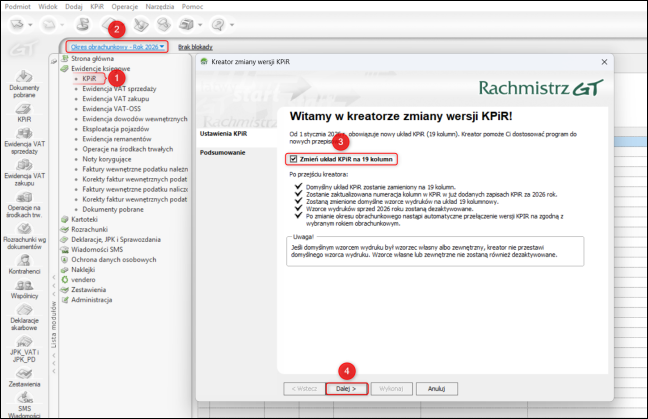Image resolution: width=648 pixels, height=419 pixels.
Task: Select Podsumowanie wizard step
Action: tap(223, 152)
